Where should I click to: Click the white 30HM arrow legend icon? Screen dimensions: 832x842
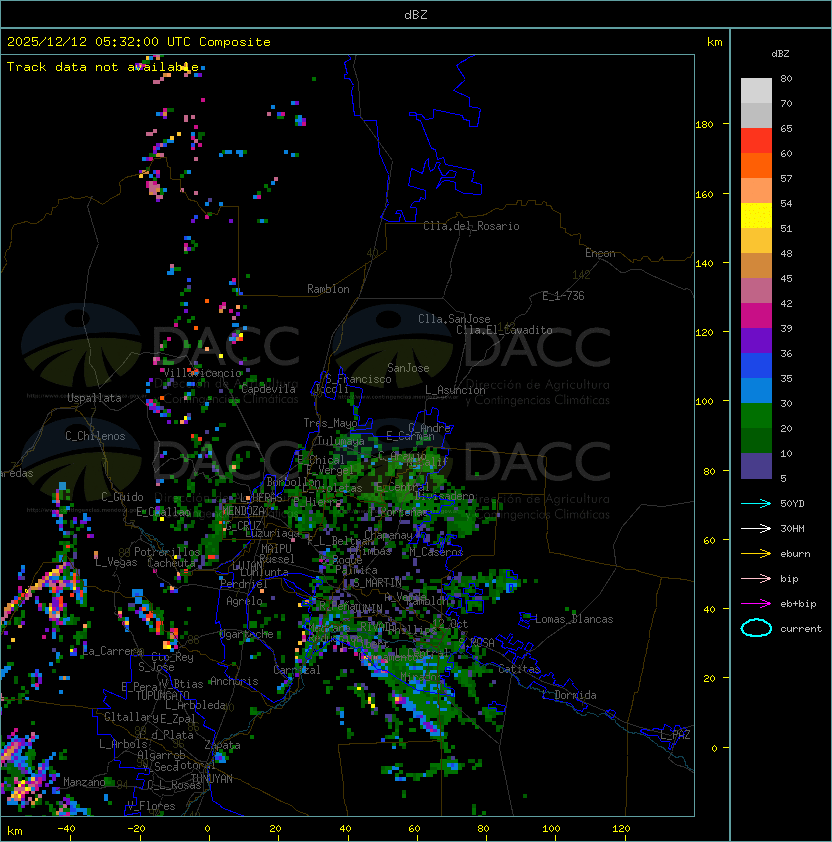click(x=756, y=528)
